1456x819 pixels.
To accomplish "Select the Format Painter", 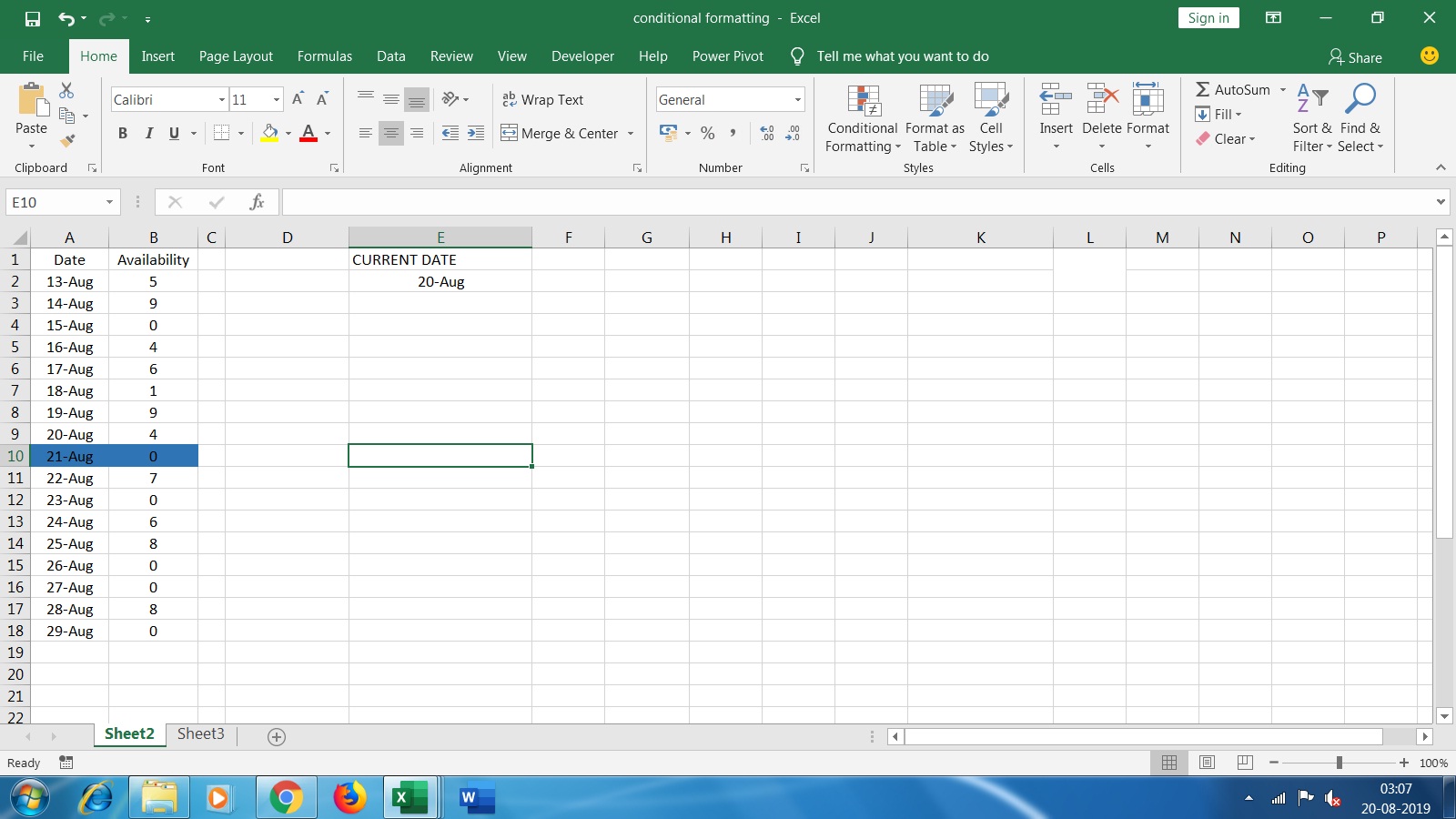I will click(66, 140).
